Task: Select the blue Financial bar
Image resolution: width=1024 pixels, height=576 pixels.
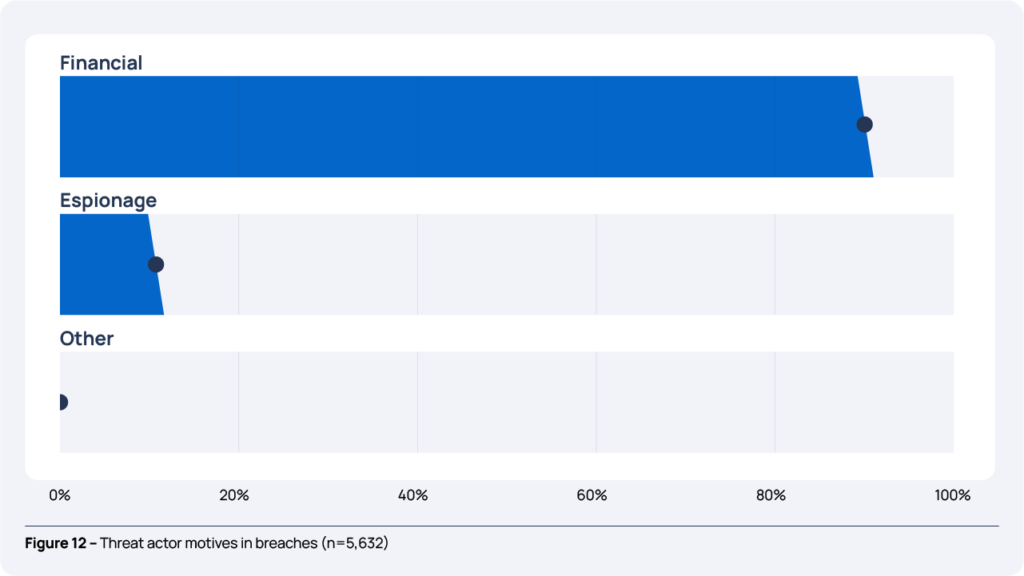Action: click(450, 127)
